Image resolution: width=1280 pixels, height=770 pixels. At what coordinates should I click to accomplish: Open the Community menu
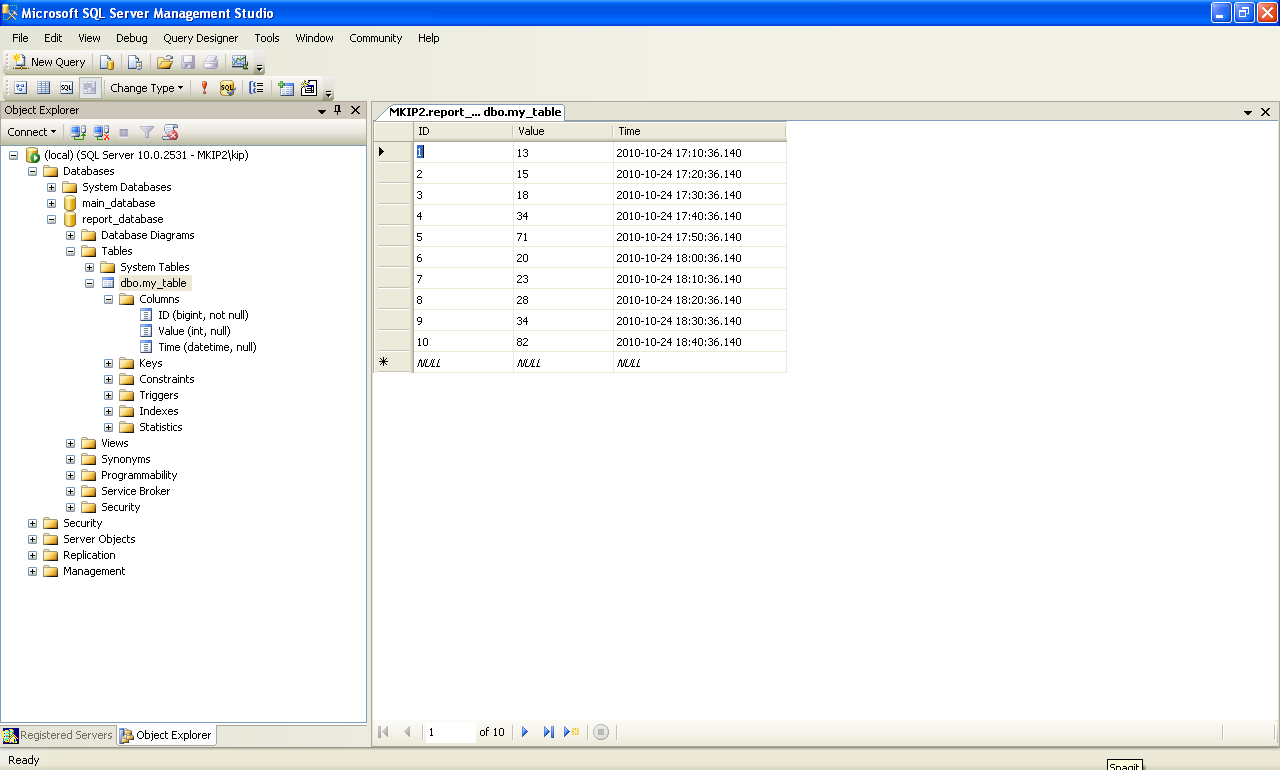(376, 38)
